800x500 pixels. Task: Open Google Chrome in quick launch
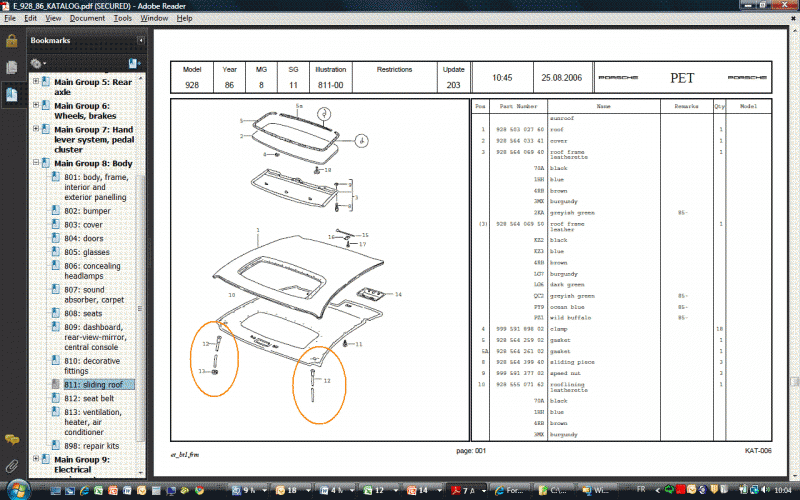click(199, 491)
